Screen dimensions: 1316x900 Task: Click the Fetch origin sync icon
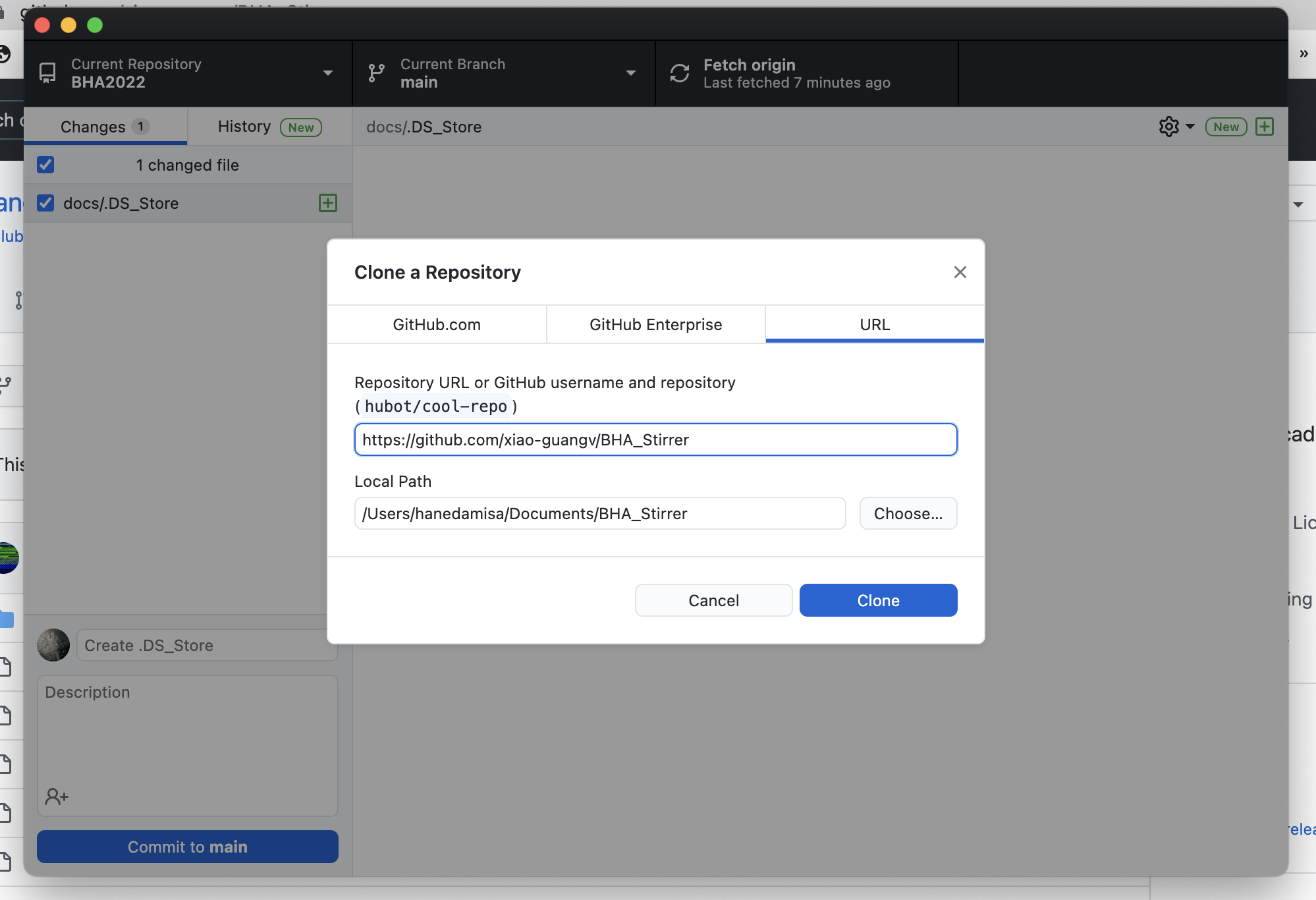point(680,73)
